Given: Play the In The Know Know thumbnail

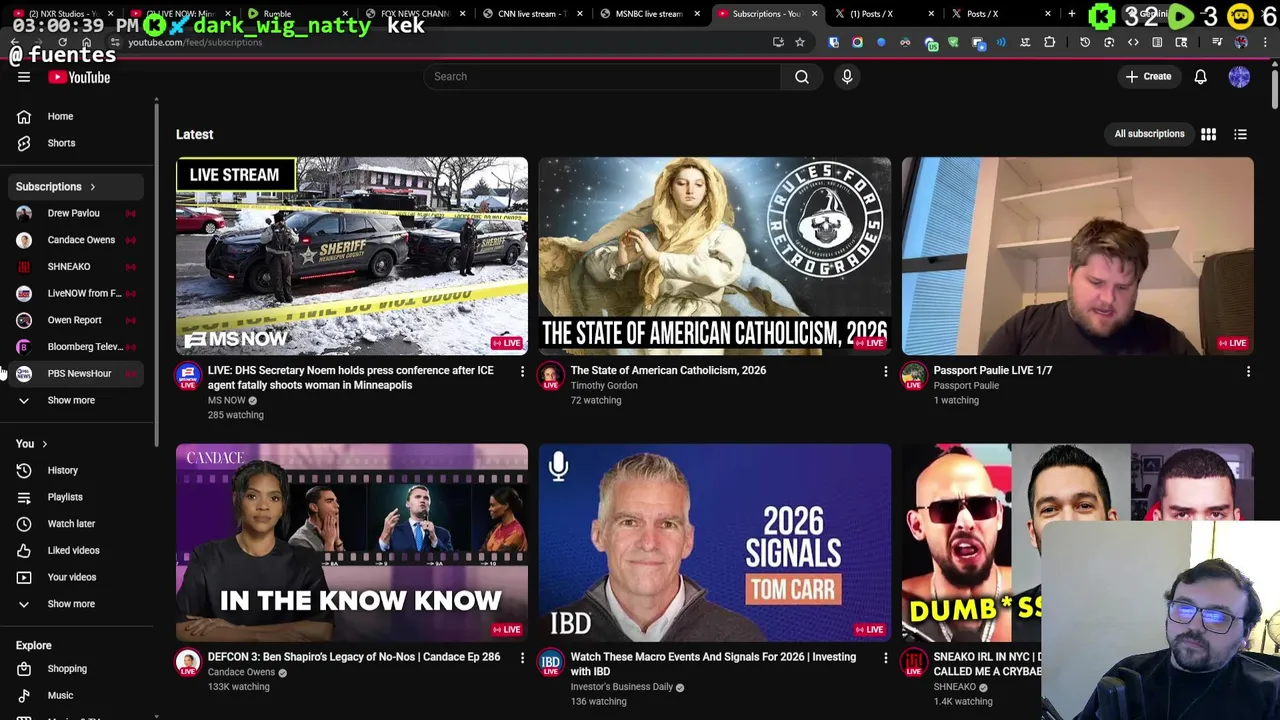Looking at the screenshot, I should tap(352, 542).
